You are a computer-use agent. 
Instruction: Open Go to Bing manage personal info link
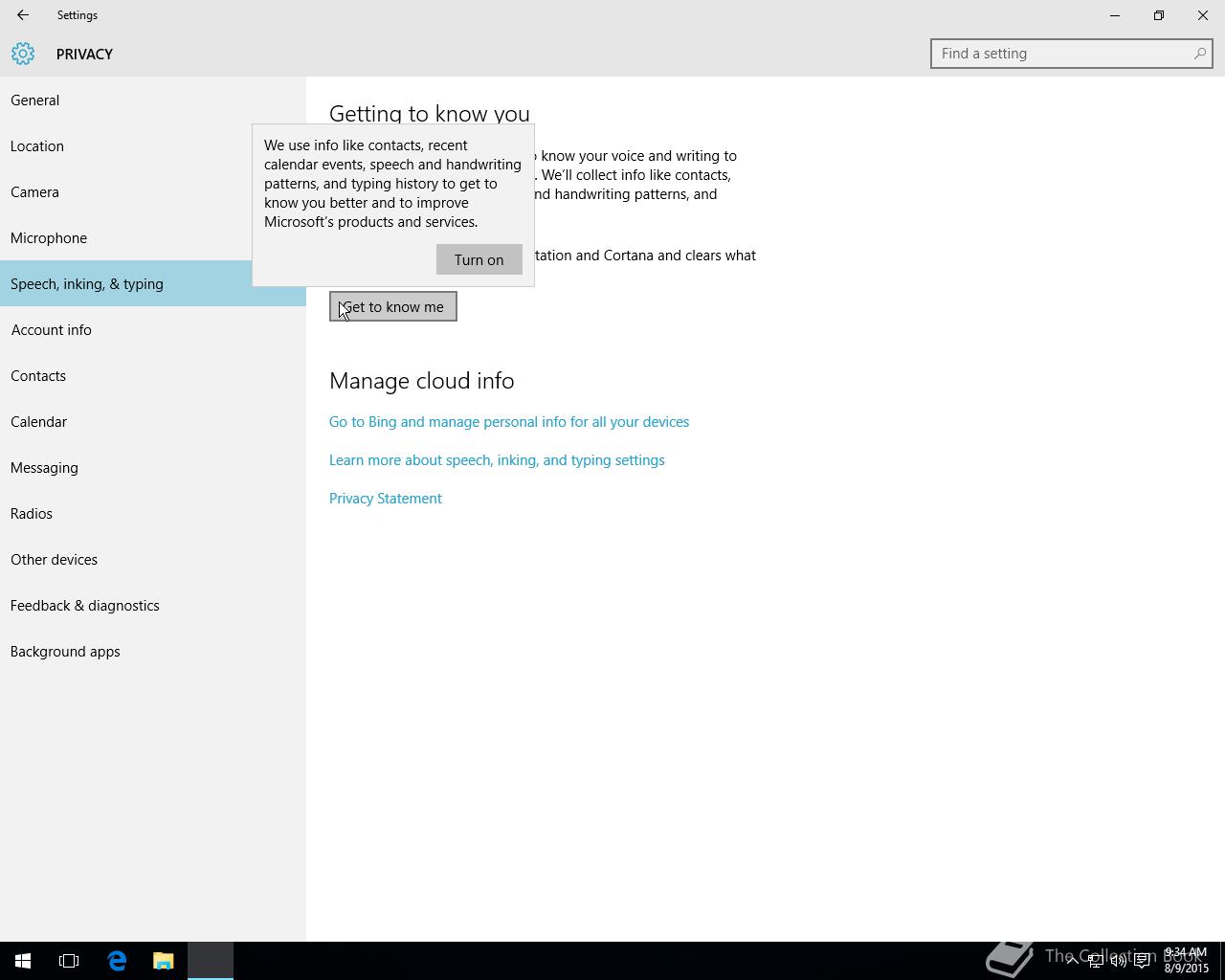tap(509, 422)
